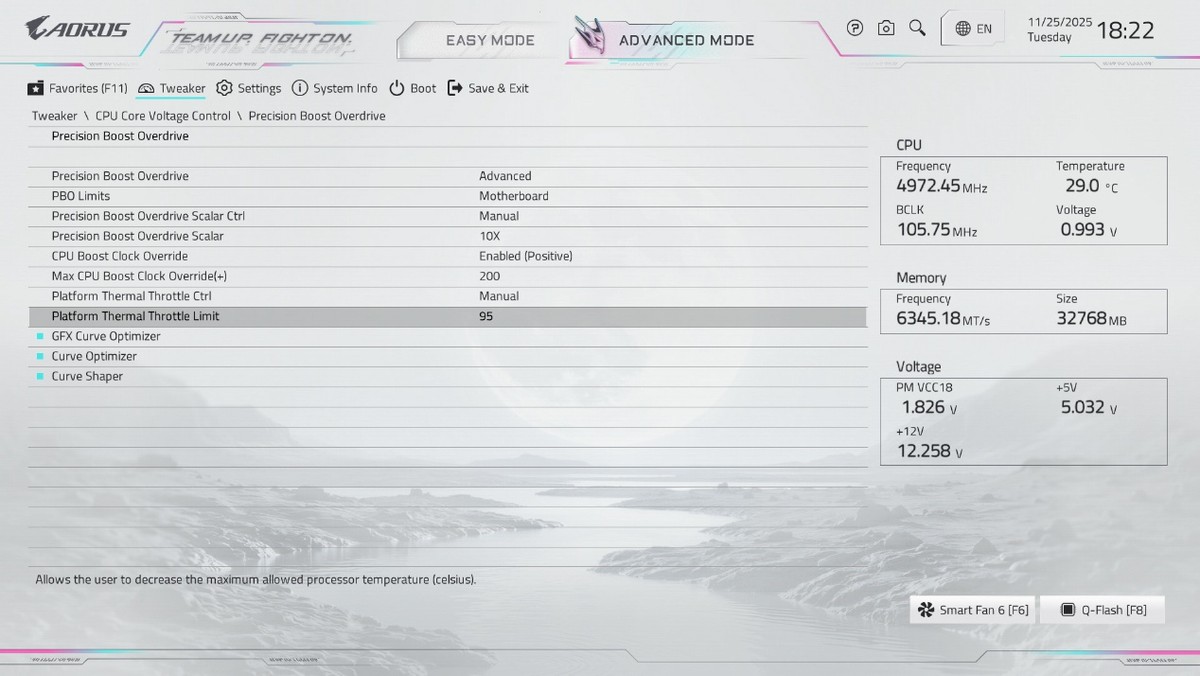Click the memory size 32768 MB reading

[1092, 319]
